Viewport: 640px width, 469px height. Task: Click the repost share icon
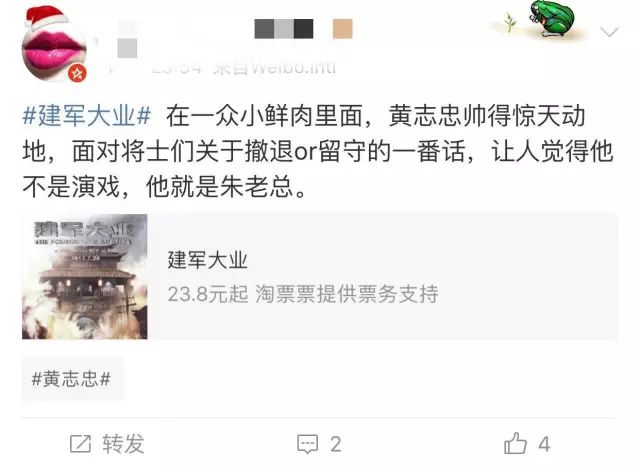pos(80,444)
